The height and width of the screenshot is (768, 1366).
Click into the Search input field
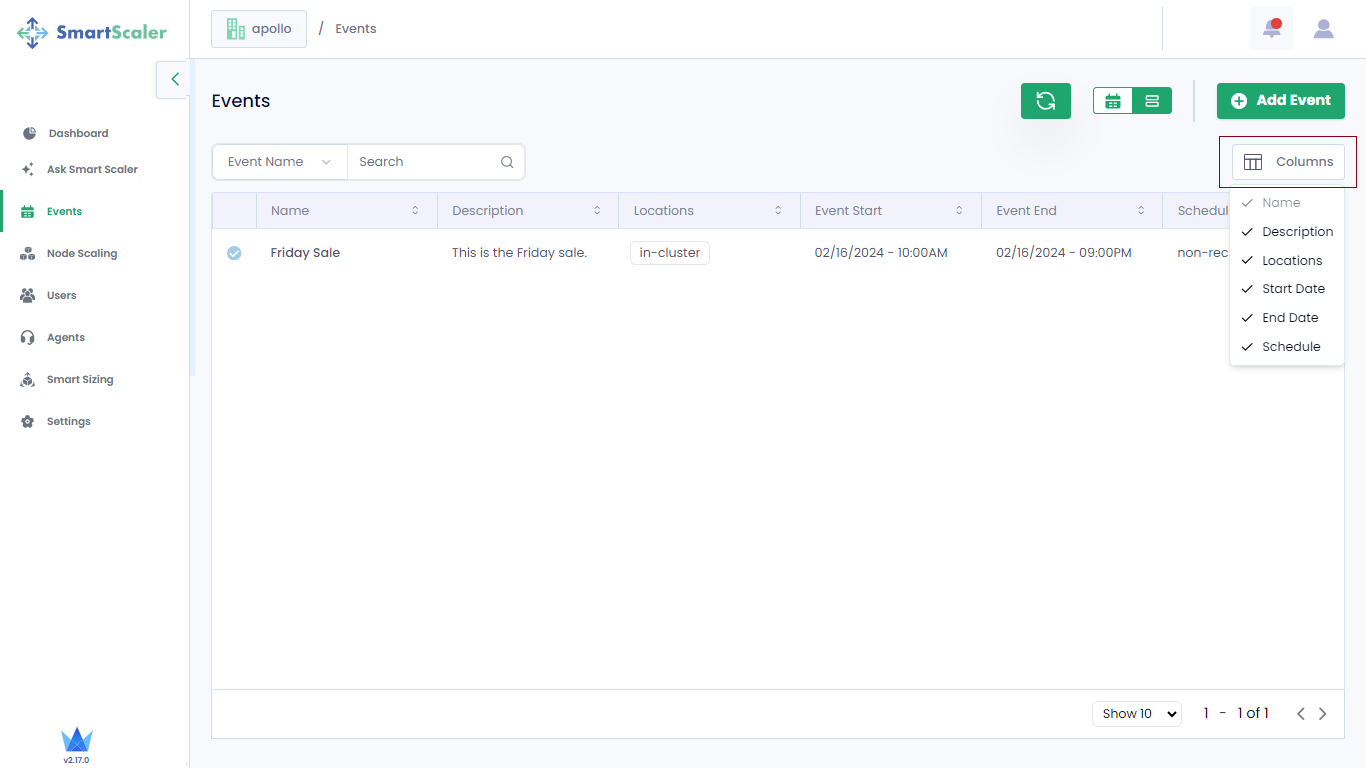423,162
